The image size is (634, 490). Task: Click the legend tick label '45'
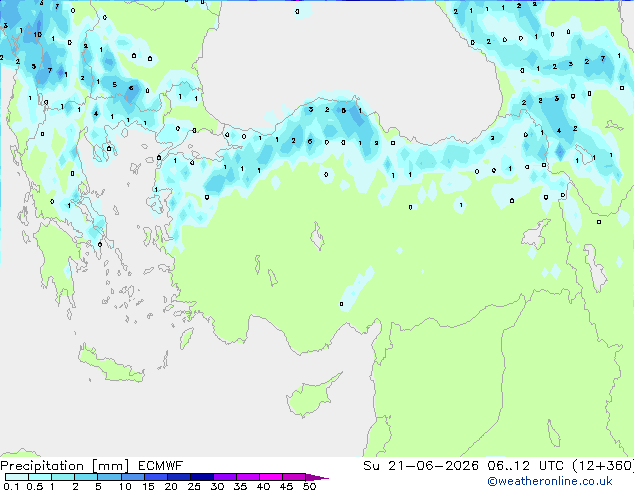286,486
